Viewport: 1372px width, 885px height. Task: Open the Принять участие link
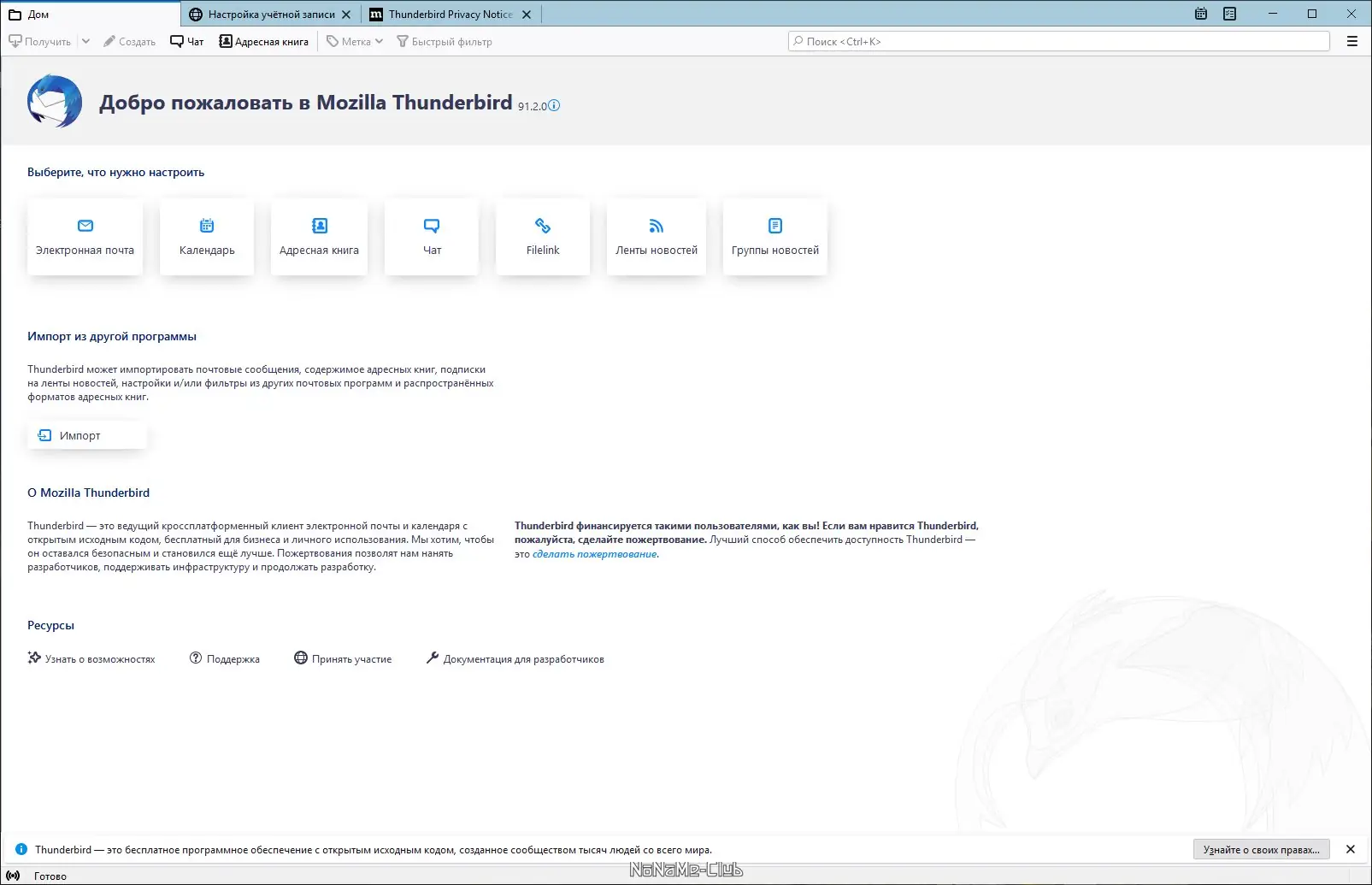pos(343,658)
